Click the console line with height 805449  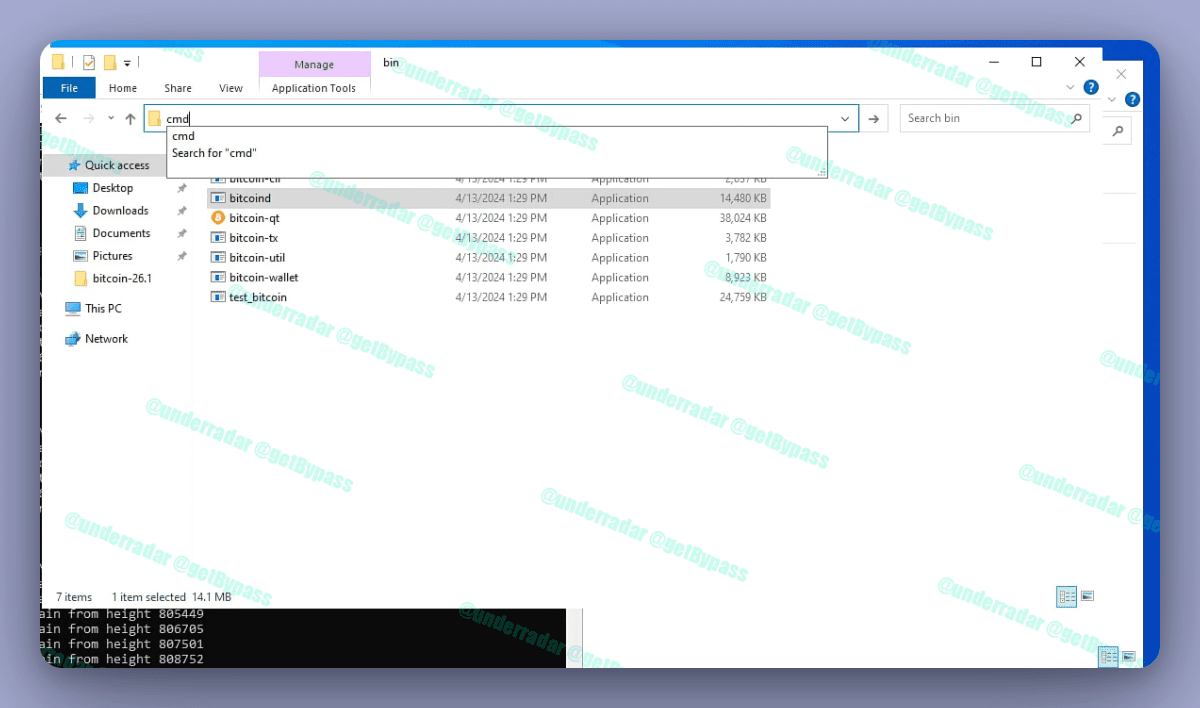(122, 614)
